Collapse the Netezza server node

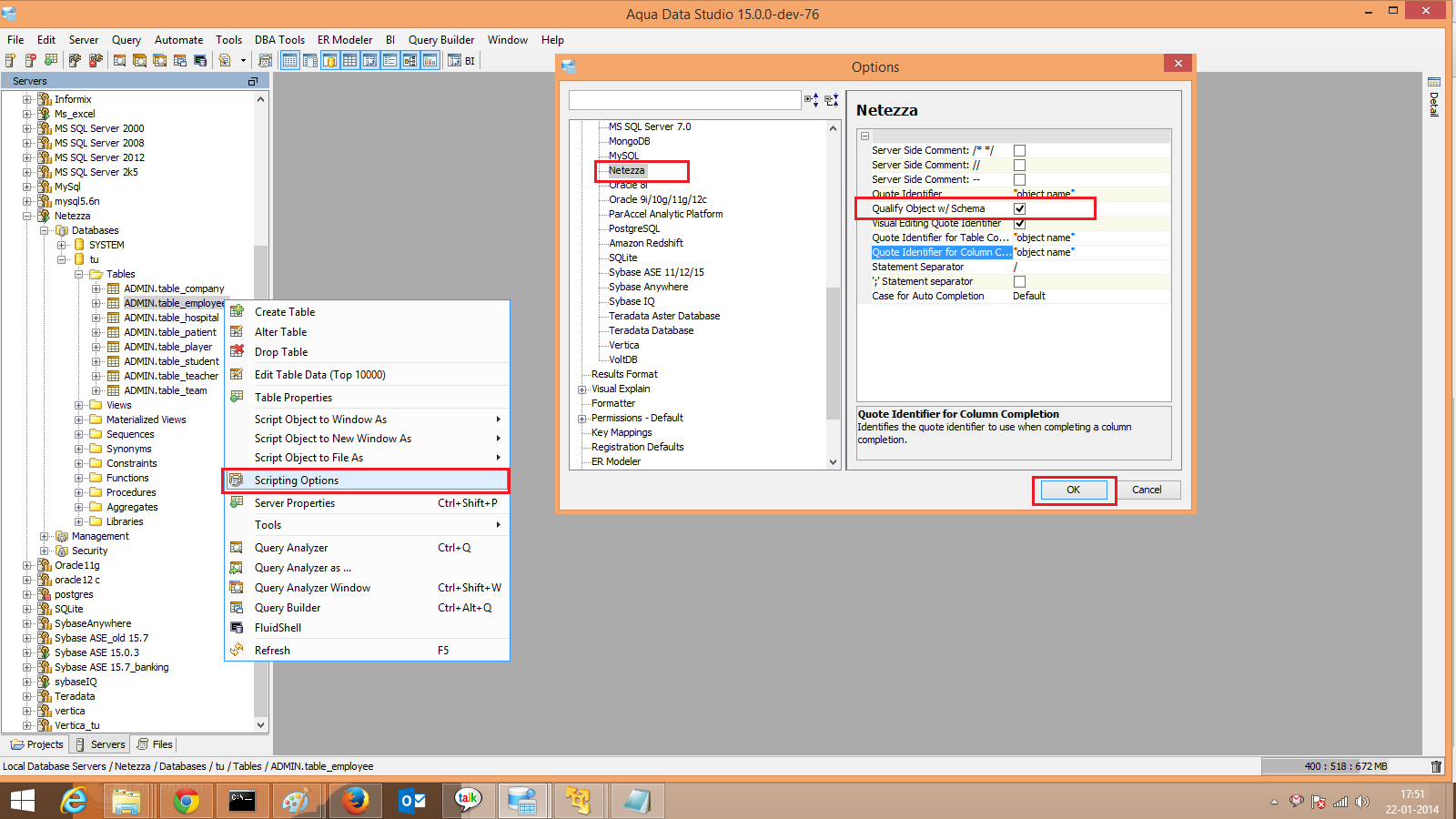[26, 216]
